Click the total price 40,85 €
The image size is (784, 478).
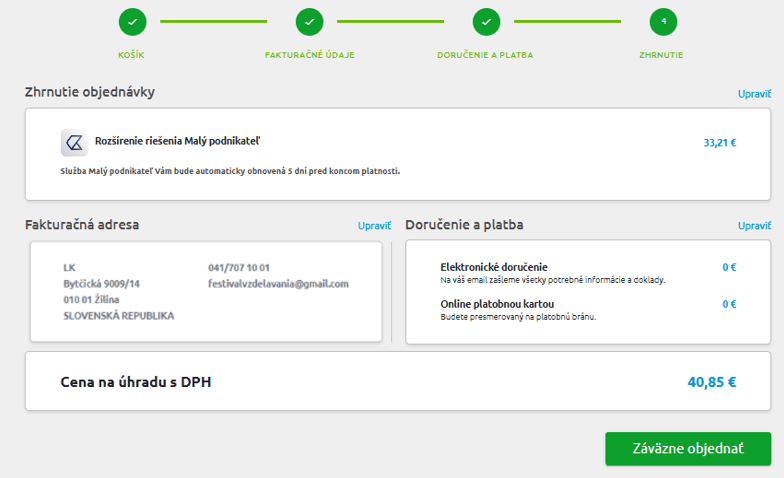click(x=712, y=381)
